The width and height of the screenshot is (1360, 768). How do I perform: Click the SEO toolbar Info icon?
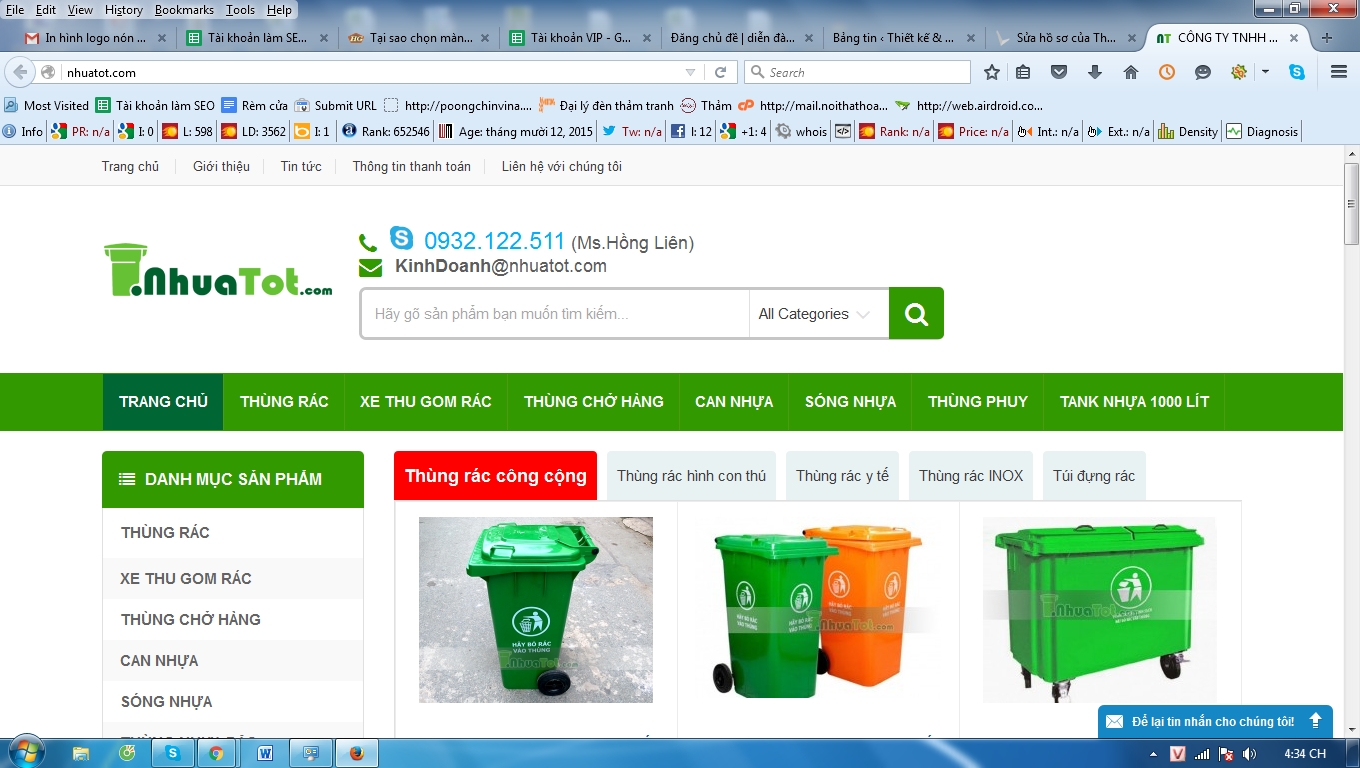23,131
